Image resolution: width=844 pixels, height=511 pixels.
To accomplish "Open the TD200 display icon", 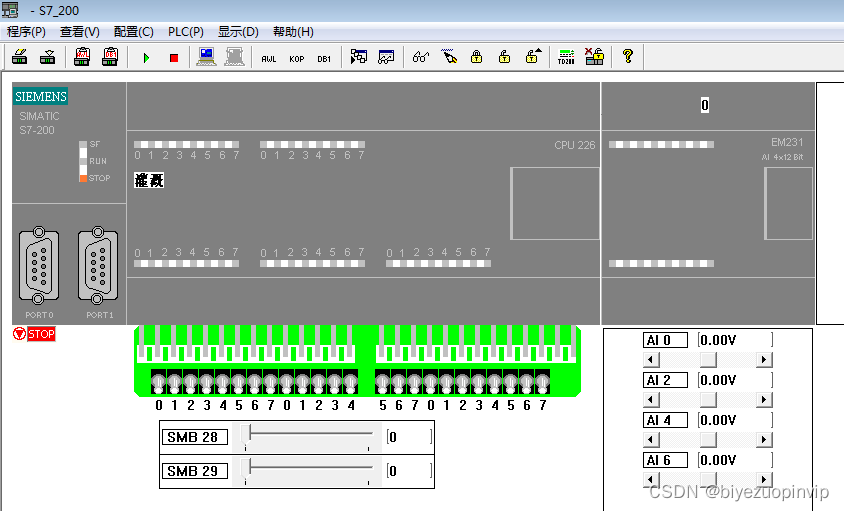I will click(566, 57).
